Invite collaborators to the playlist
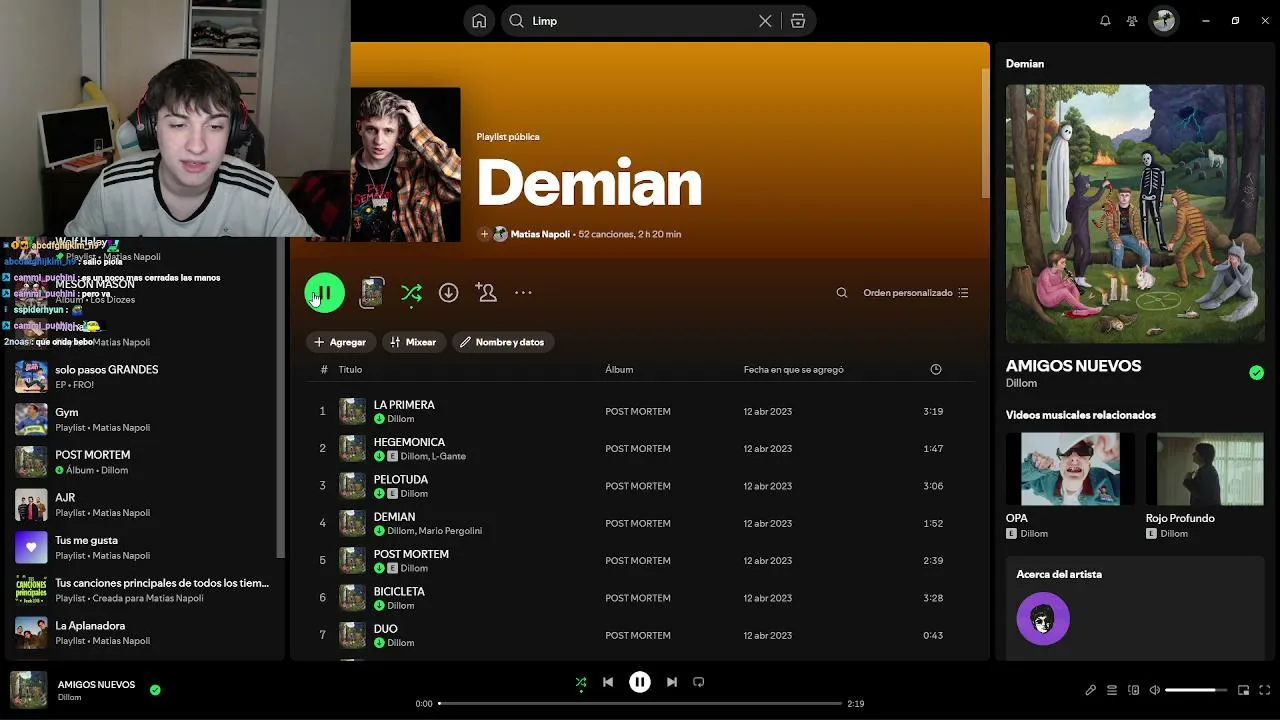The width and height of the screenshot is (1280, 720). 487,293
